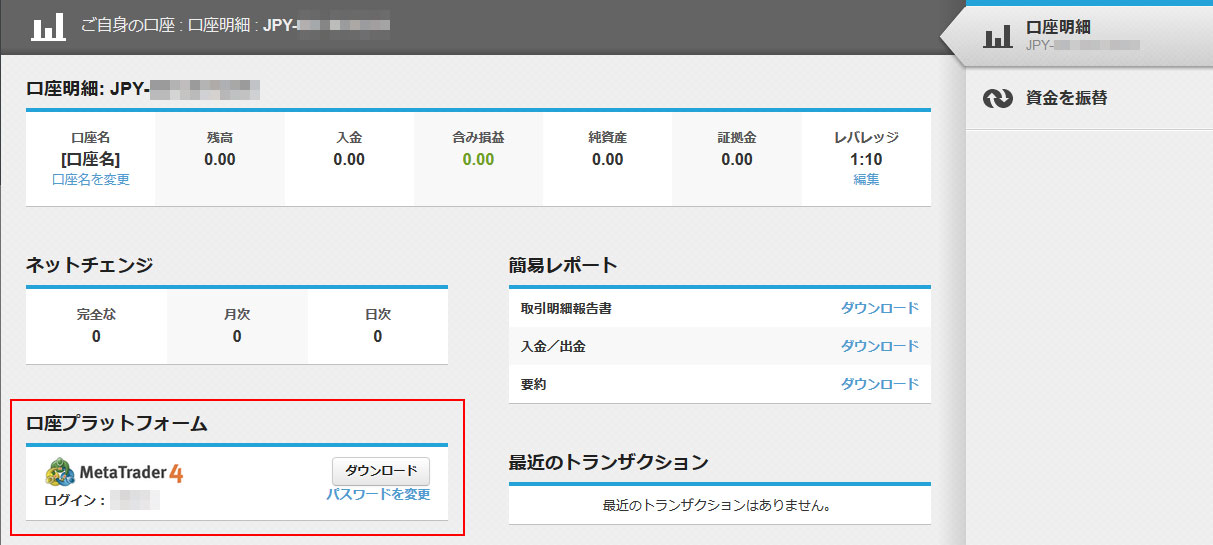Click the bar chart icon beside 口座明細 sidebar
Screen dimensions: 1213x545
(997, 37)
